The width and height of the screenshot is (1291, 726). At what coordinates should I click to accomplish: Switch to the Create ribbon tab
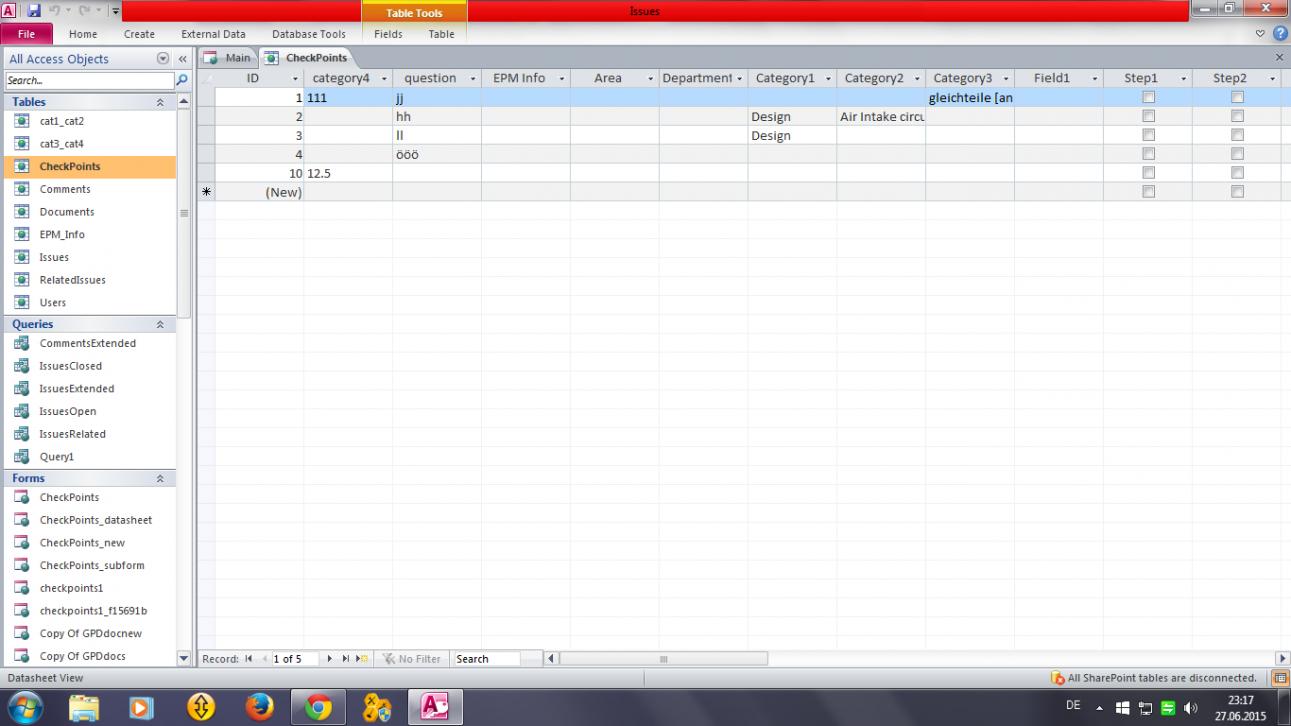click(x=139, y=34)
